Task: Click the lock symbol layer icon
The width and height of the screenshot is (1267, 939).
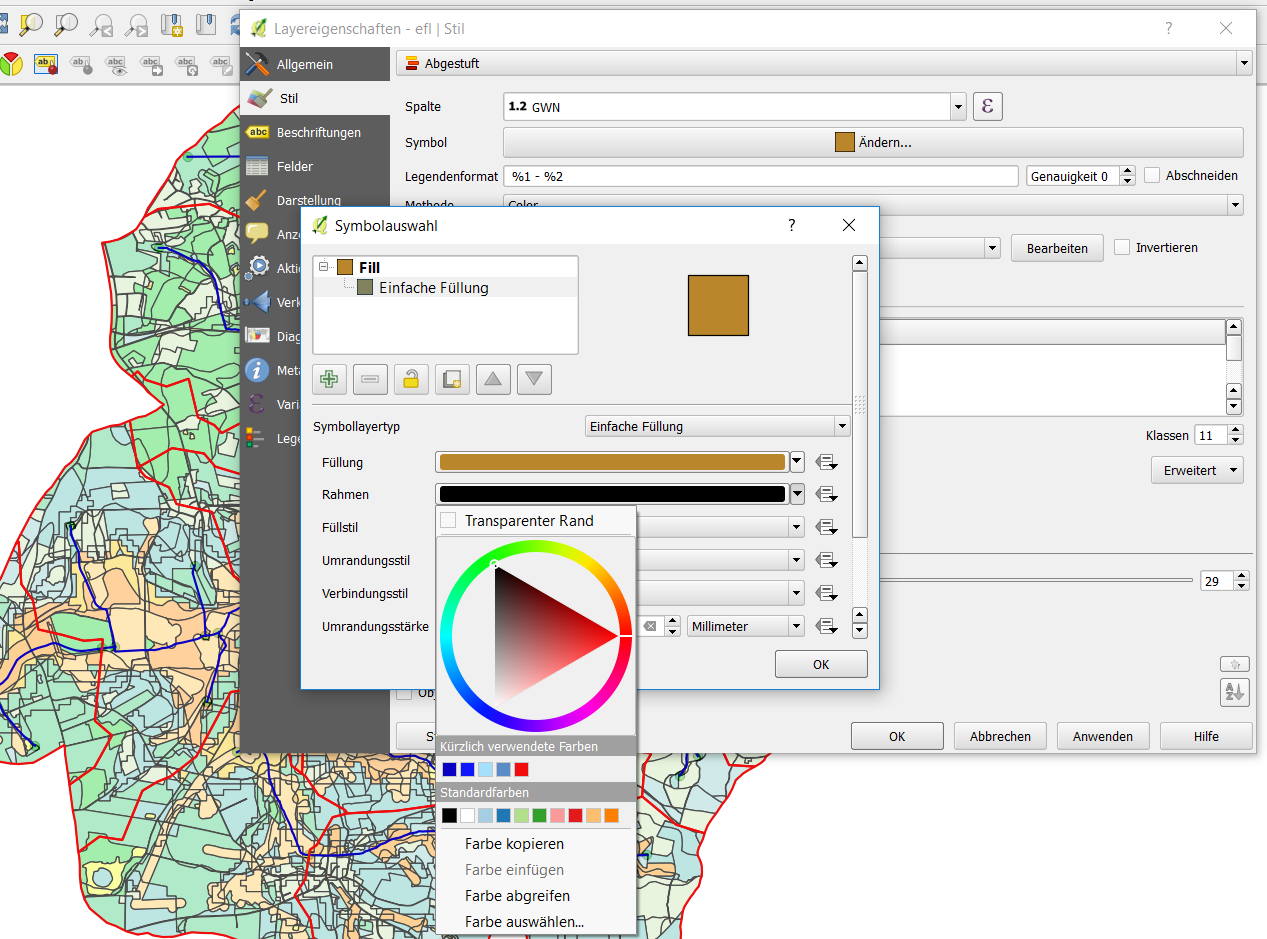Action: click(x=411, y=379)
